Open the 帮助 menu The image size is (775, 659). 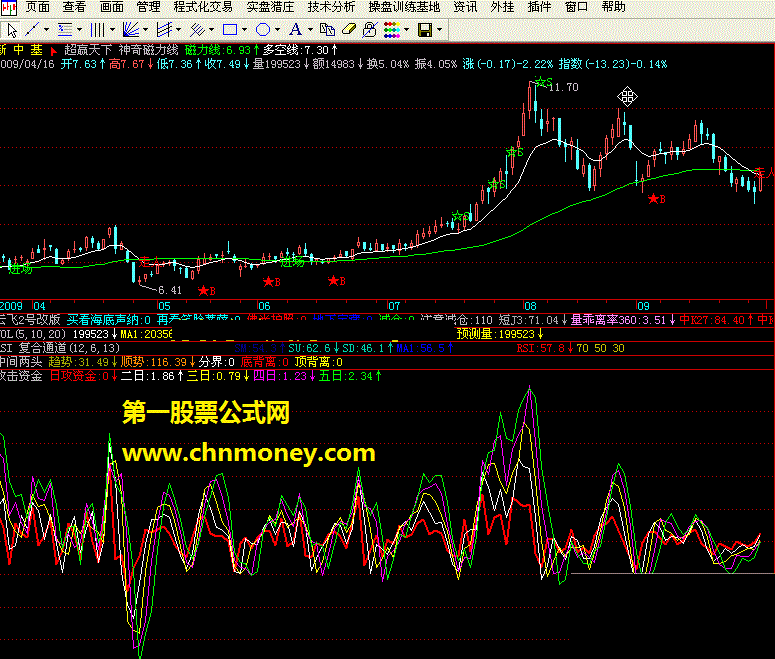[x=613, y=7]
